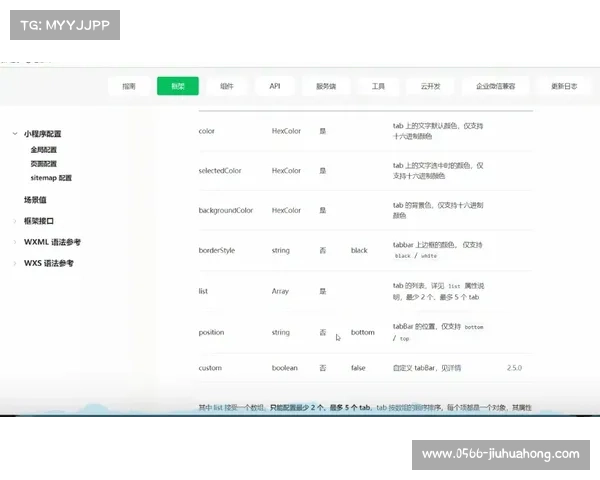Click the borderStyle description with black / white
Screen dimensions: 600x480
tap(437, 250)
